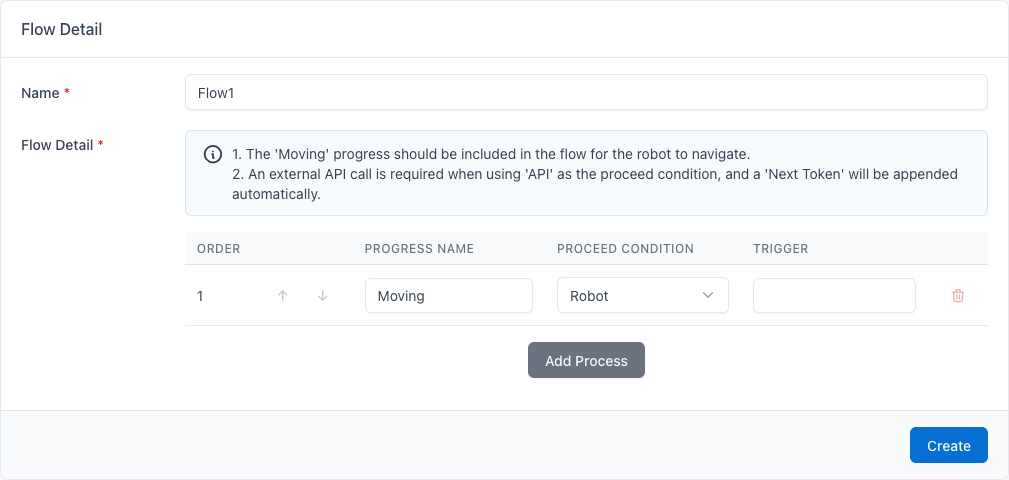Screen dimensions: 1009x480
Task: Click the empty Trigger input field
Action: tap(834, 296)
